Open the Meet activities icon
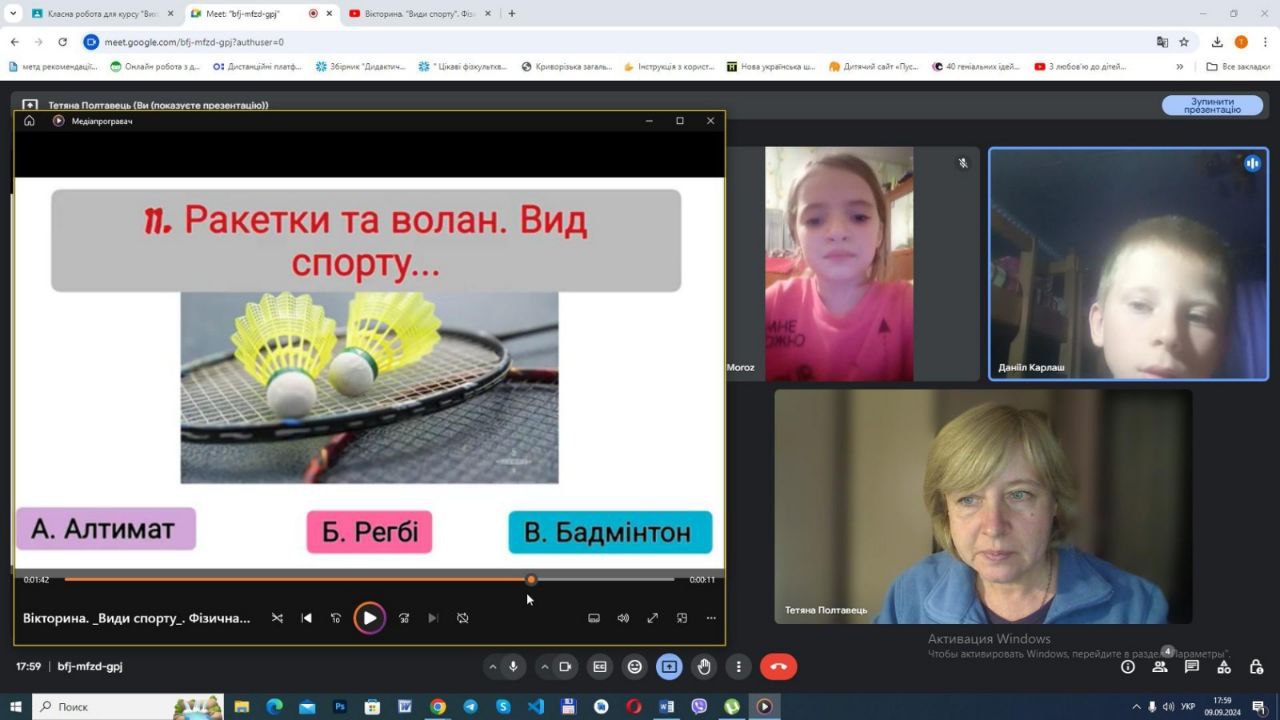 1224,667
